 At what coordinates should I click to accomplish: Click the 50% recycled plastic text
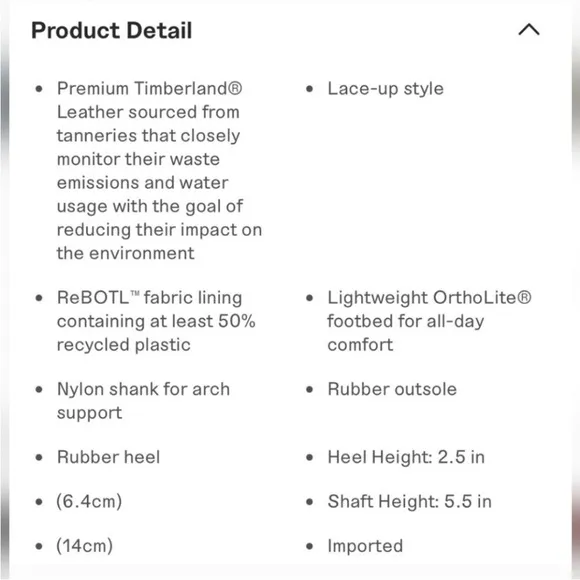point(156,333)
